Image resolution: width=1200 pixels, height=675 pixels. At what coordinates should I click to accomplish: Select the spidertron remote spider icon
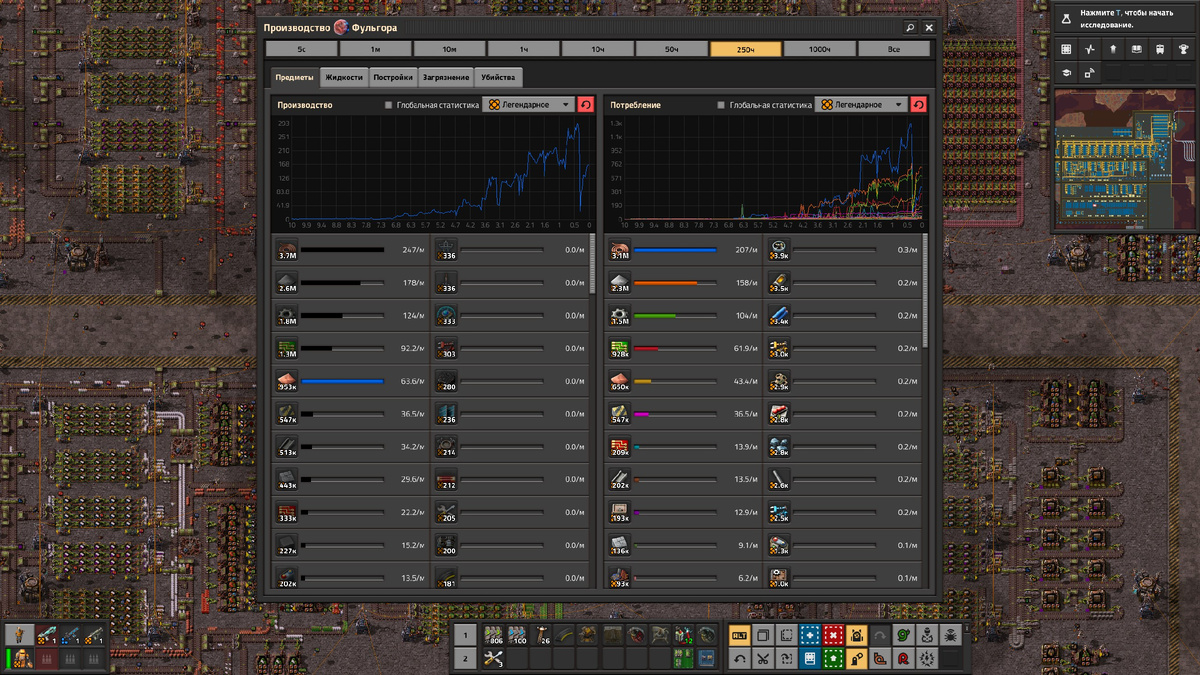[950, 635]
